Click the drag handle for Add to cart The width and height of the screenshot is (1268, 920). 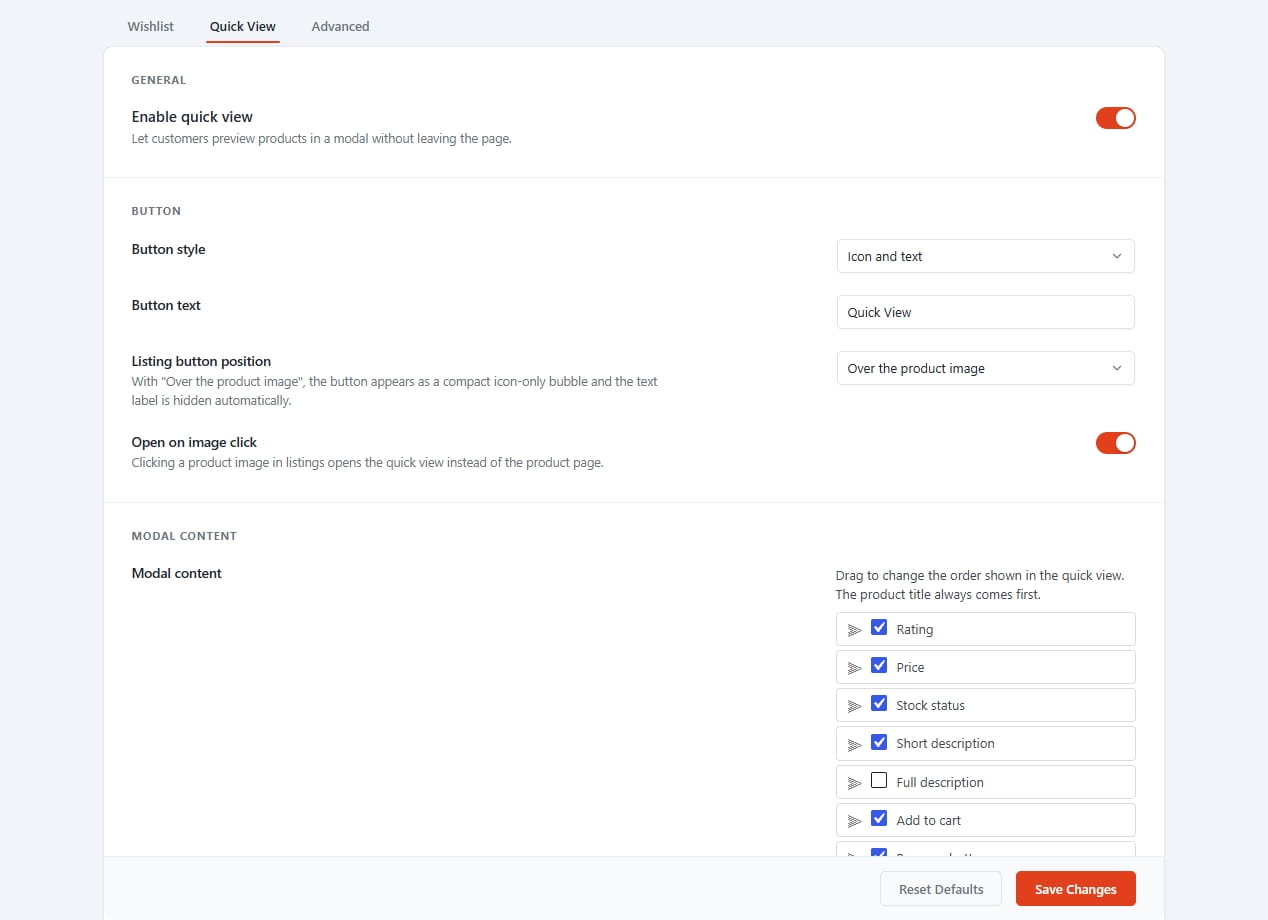pos(854,821)
